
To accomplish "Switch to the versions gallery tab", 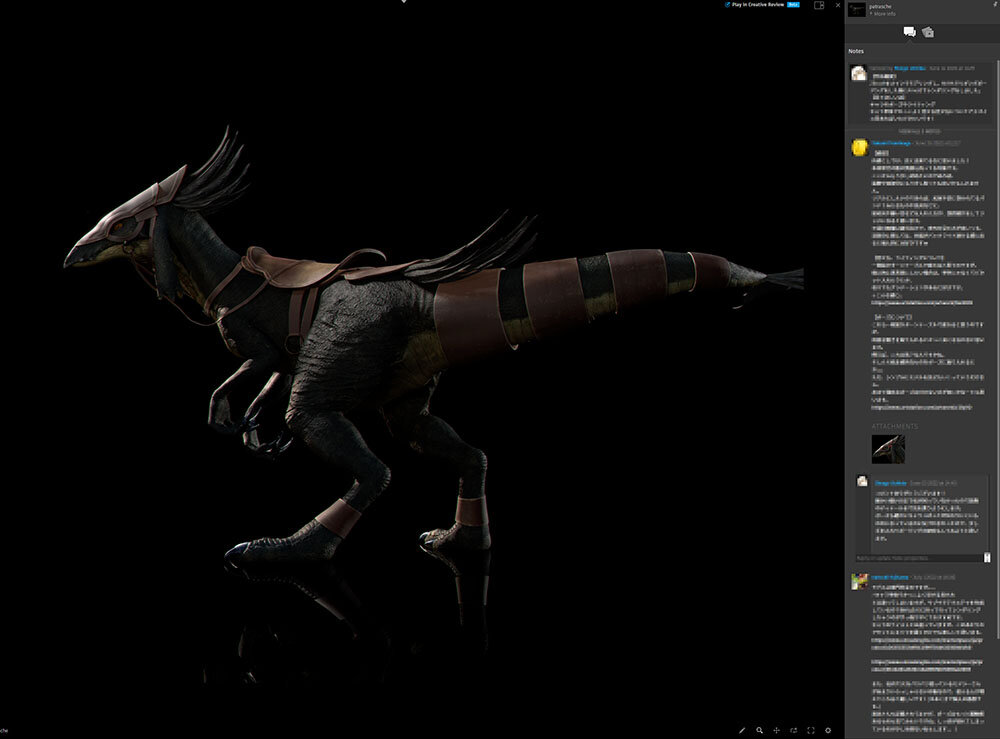I will pyautogui.click(x=928, y=32).
